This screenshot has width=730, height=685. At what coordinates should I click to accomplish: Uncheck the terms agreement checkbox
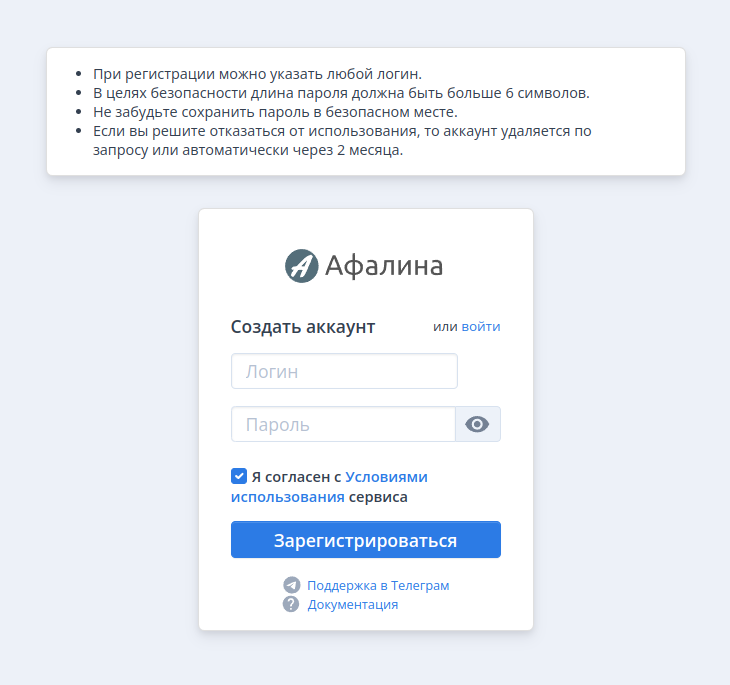[x=239, y=476]
